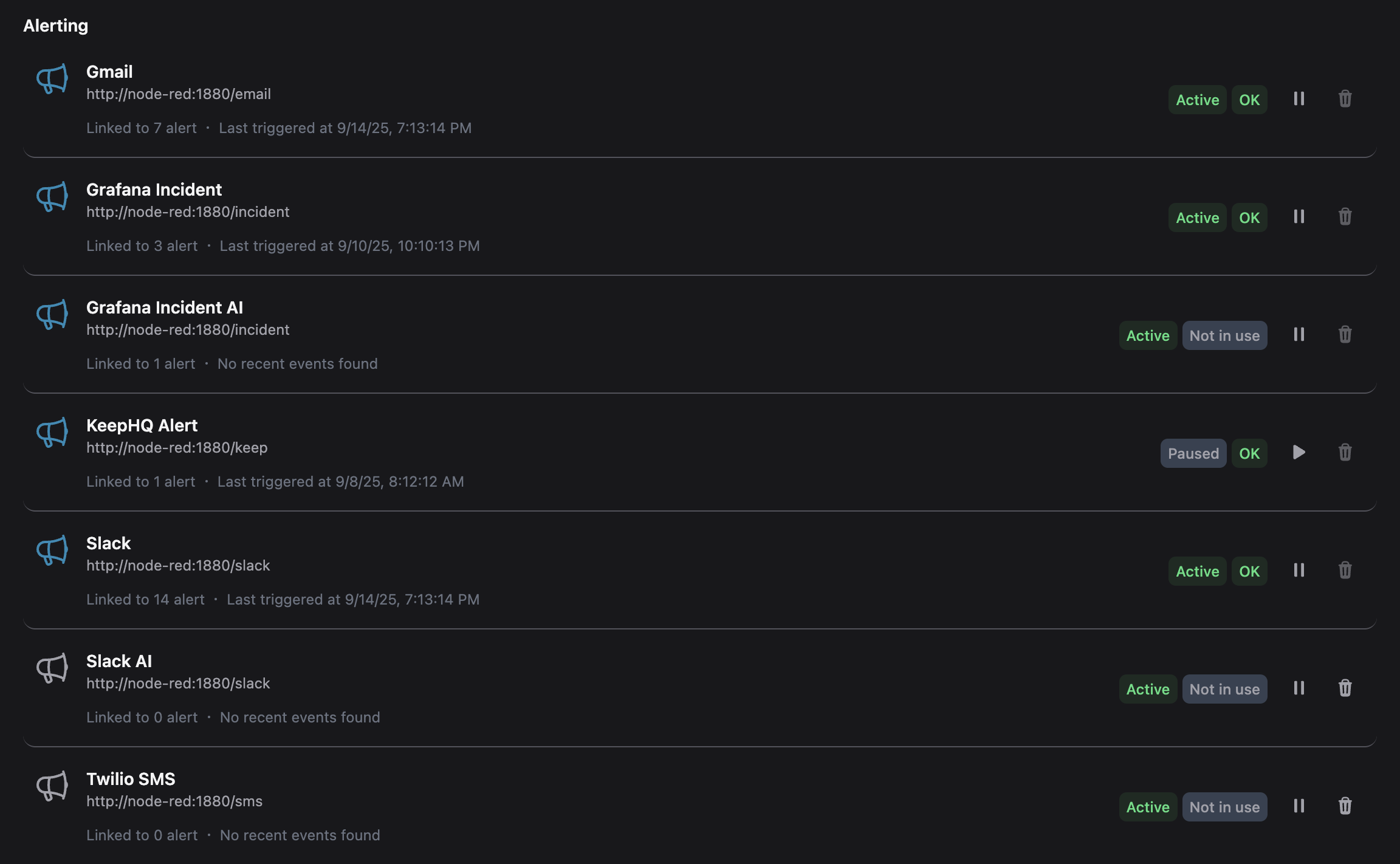Click the Twilio SMS megaphone icon
The width and height of the screenshot is (1400, 864).
52,786
